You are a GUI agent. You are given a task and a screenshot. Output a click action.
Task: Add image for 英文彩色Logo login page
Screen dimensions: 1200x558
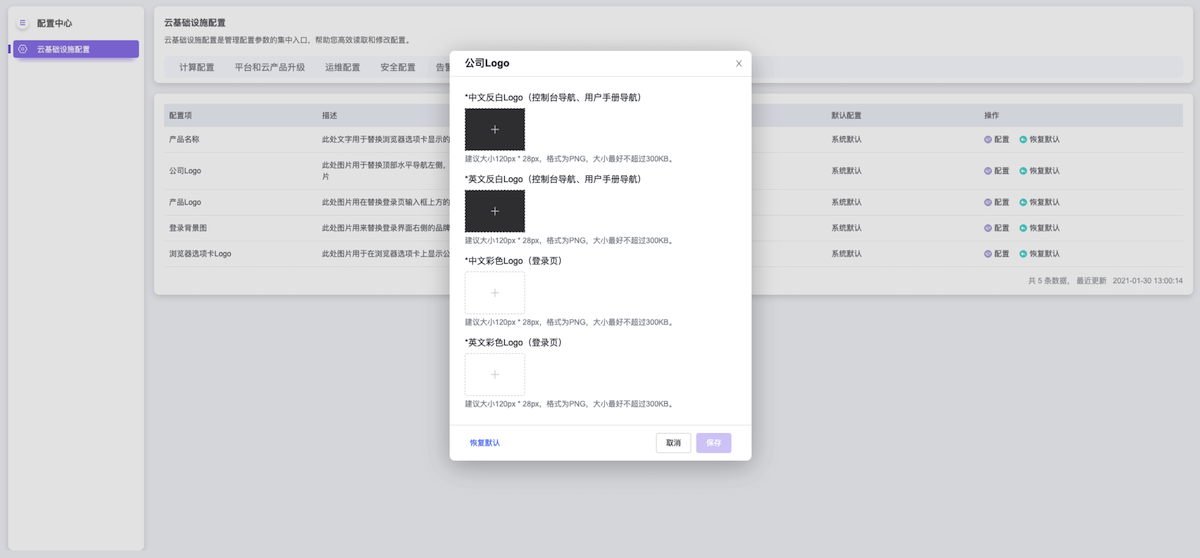pyautogui.click(x=494, y=374)
